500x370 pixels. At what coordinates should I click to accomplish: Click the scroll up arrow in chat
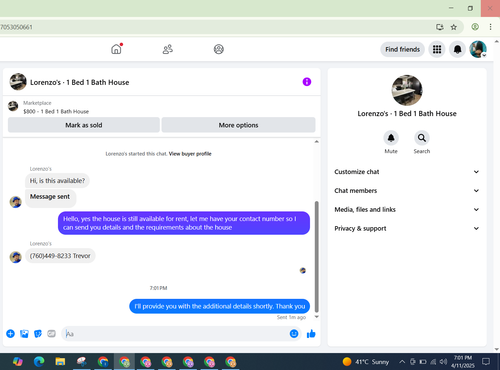316,142
